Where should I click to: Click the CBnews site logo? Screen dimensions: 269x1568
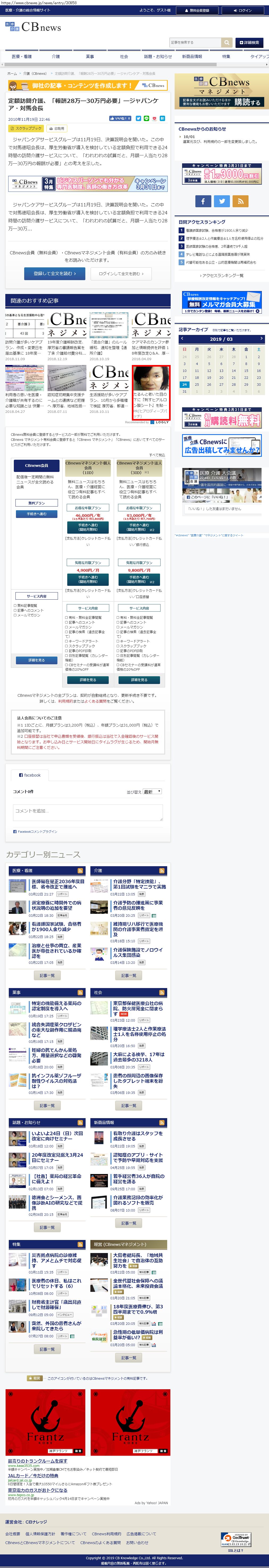(x=34, y=27)
